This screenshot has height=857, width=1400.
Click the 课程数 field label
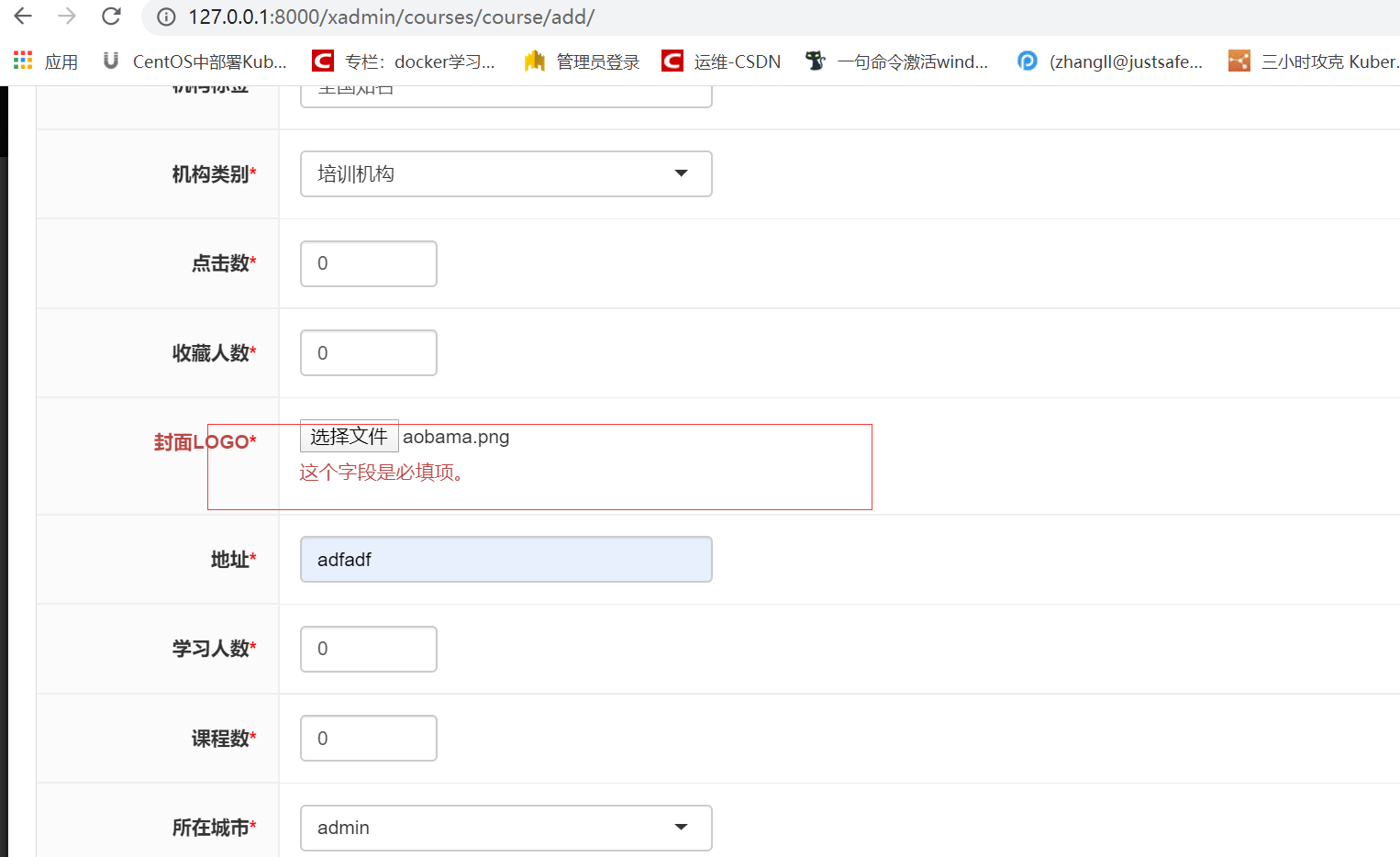click(x=224, y=739)
